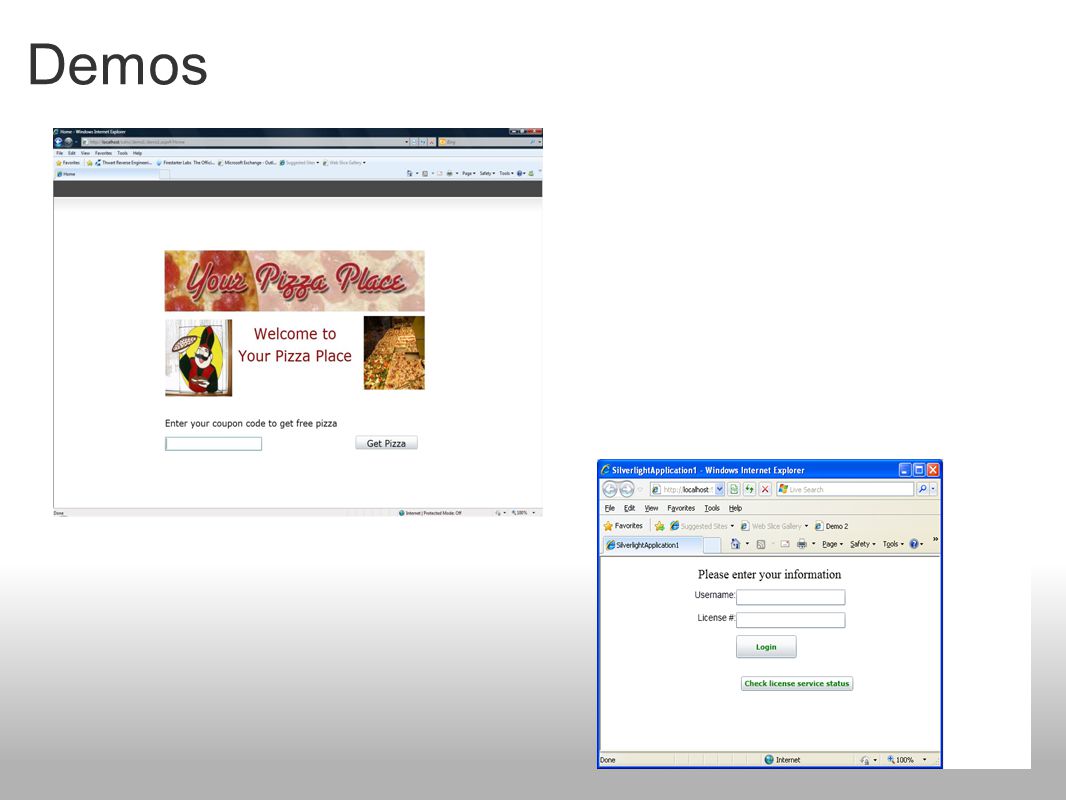
Task: Click the Internet zone globe in status bar
Action: [769, 759]
